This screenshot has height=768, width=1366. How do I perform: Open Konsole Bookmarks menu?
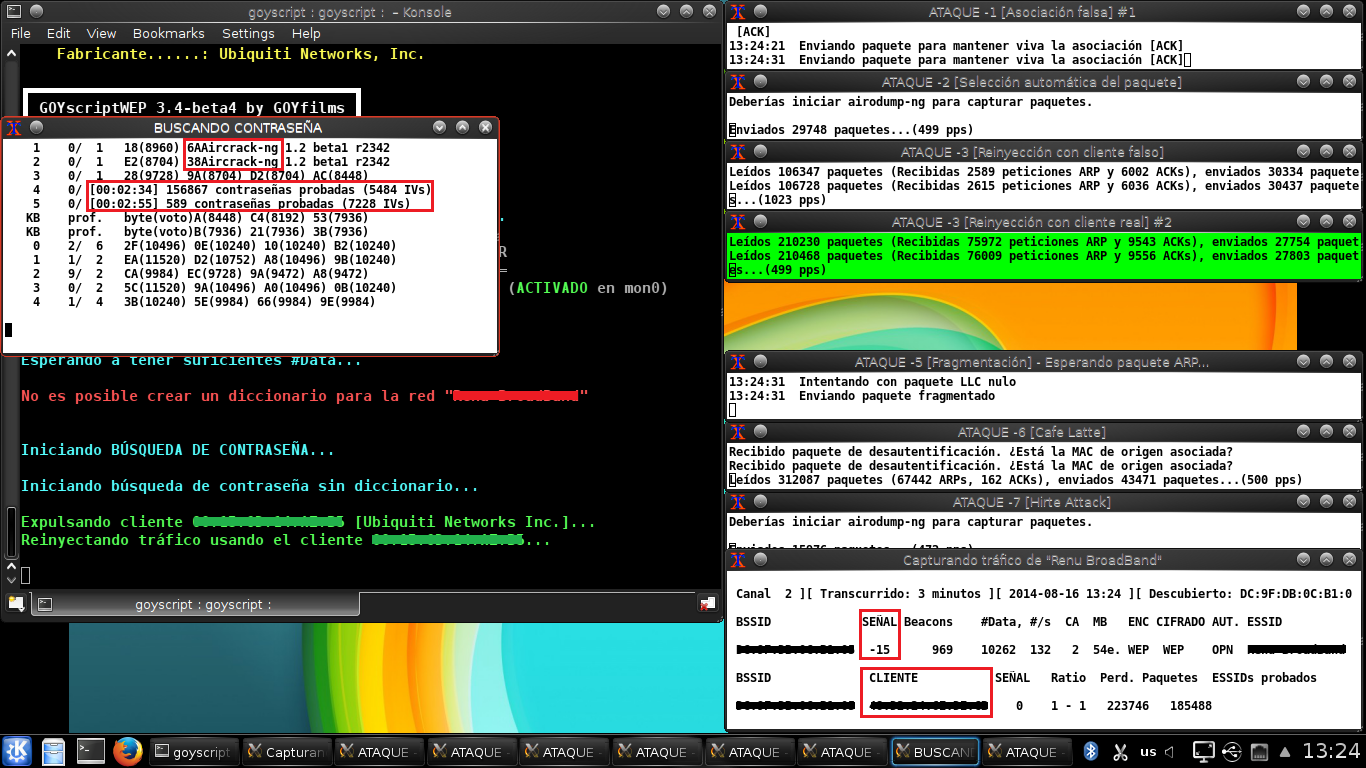[x=168, y=33]
